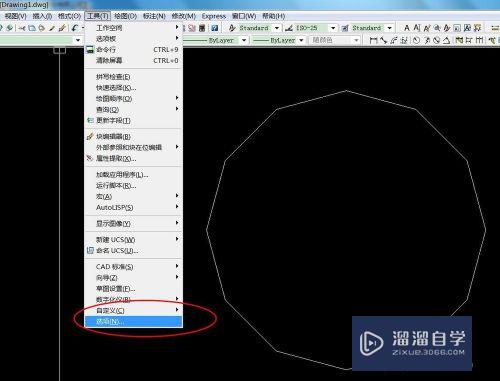Select the Continue dimension tool
The width and height of the screenshot is (500, 381).
pos(479,40)
